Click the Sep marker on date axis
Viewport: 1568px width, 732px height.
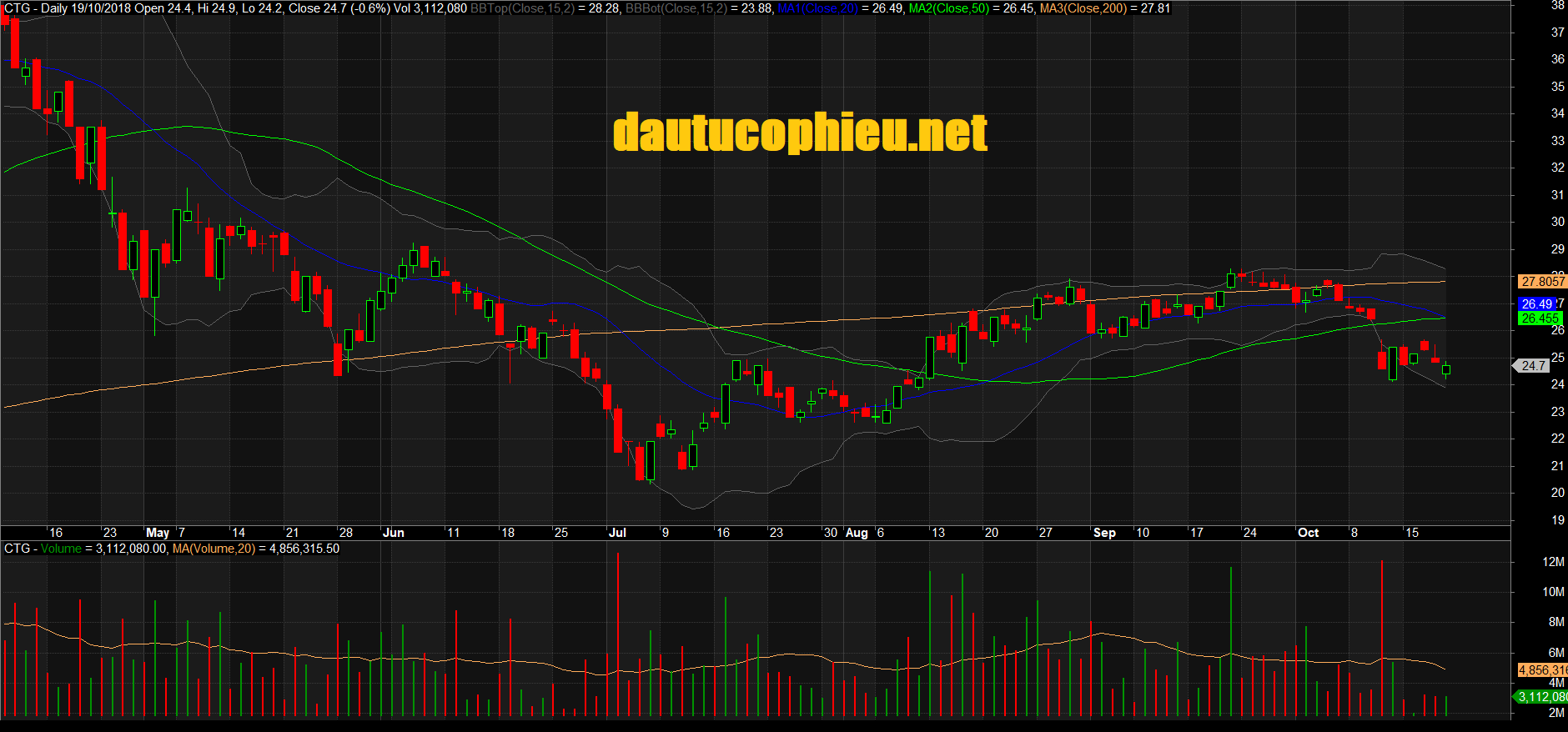tap(1104, 533)
